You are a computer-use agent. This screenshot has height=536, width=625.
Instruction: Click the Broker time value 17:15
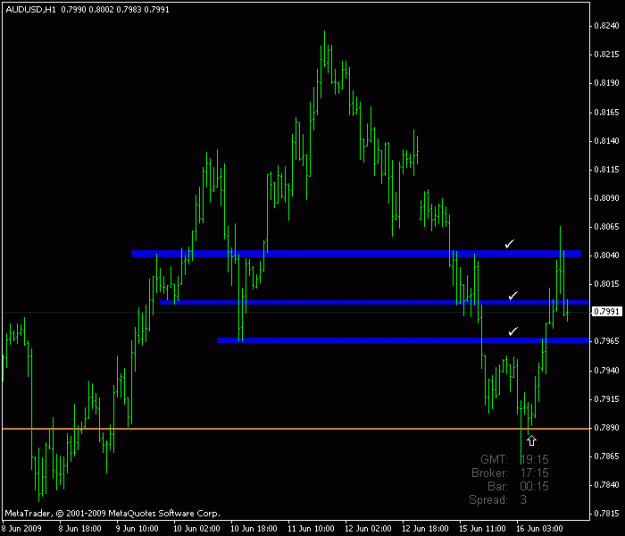pyautogui.click(x=535, y=473)
